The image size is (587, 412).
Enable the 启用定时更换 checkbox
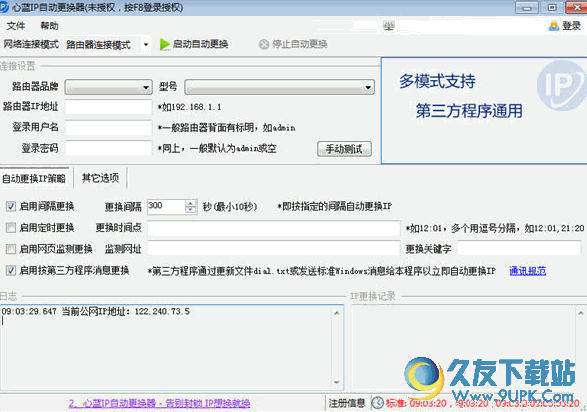[11, 228]
